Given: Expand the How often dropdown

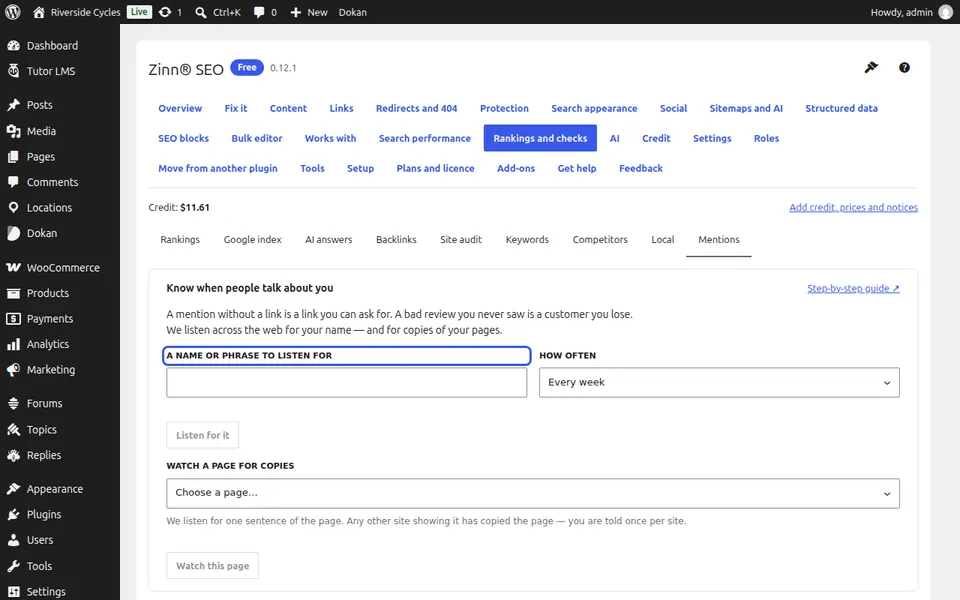Looking at the screenshot, I should 719,382.
